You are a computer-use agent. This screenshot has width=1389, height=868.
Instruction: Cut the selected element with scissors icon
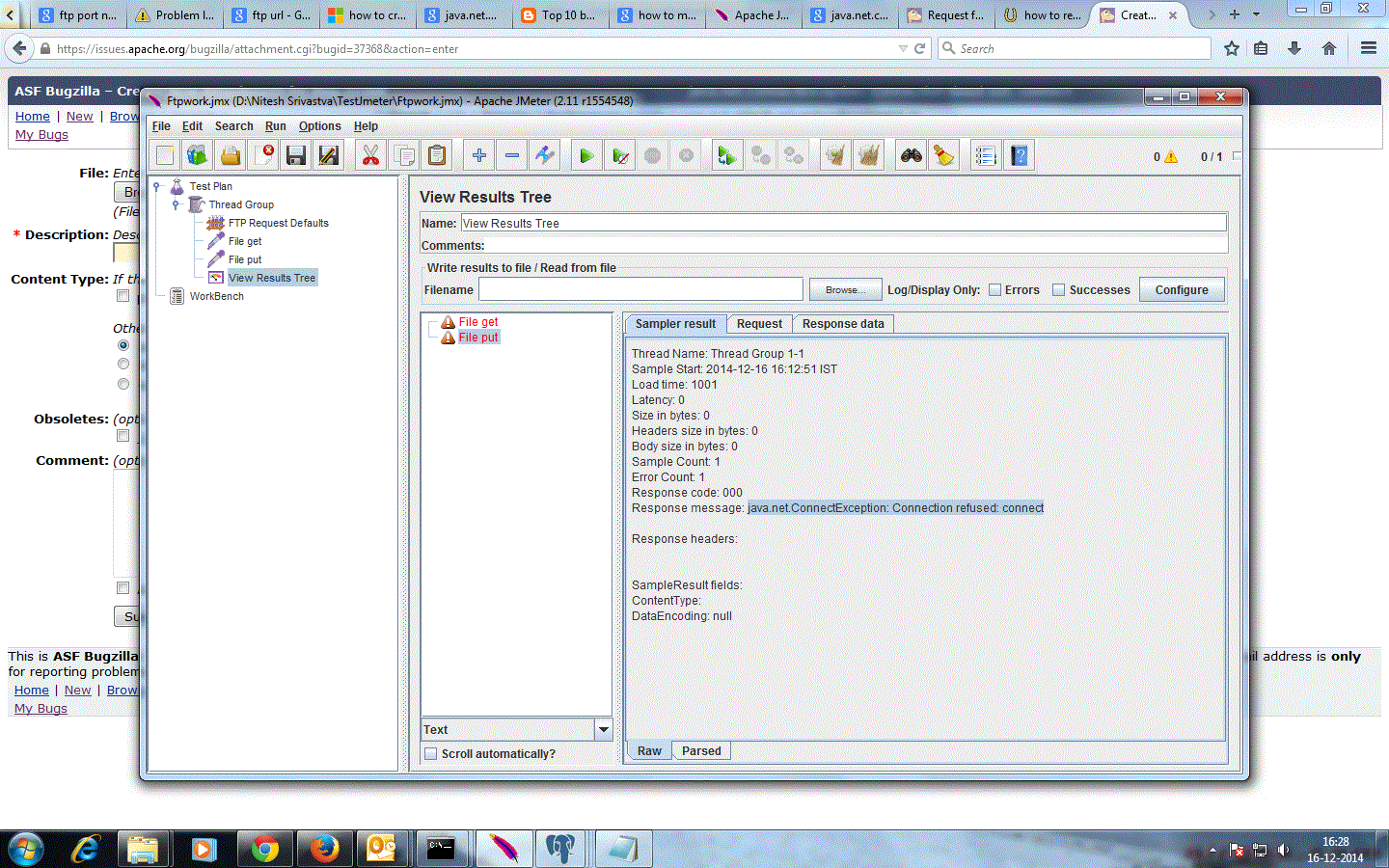coord(369,154)
